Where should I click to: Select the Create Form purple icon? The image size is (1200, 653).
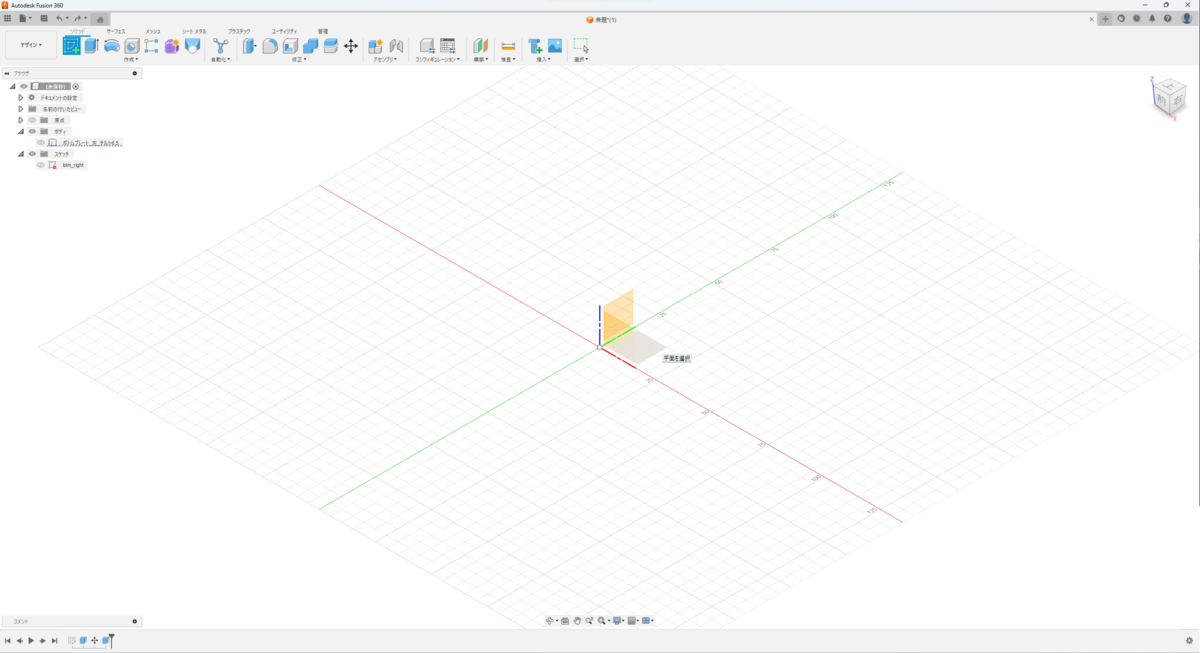click(172, 46)
